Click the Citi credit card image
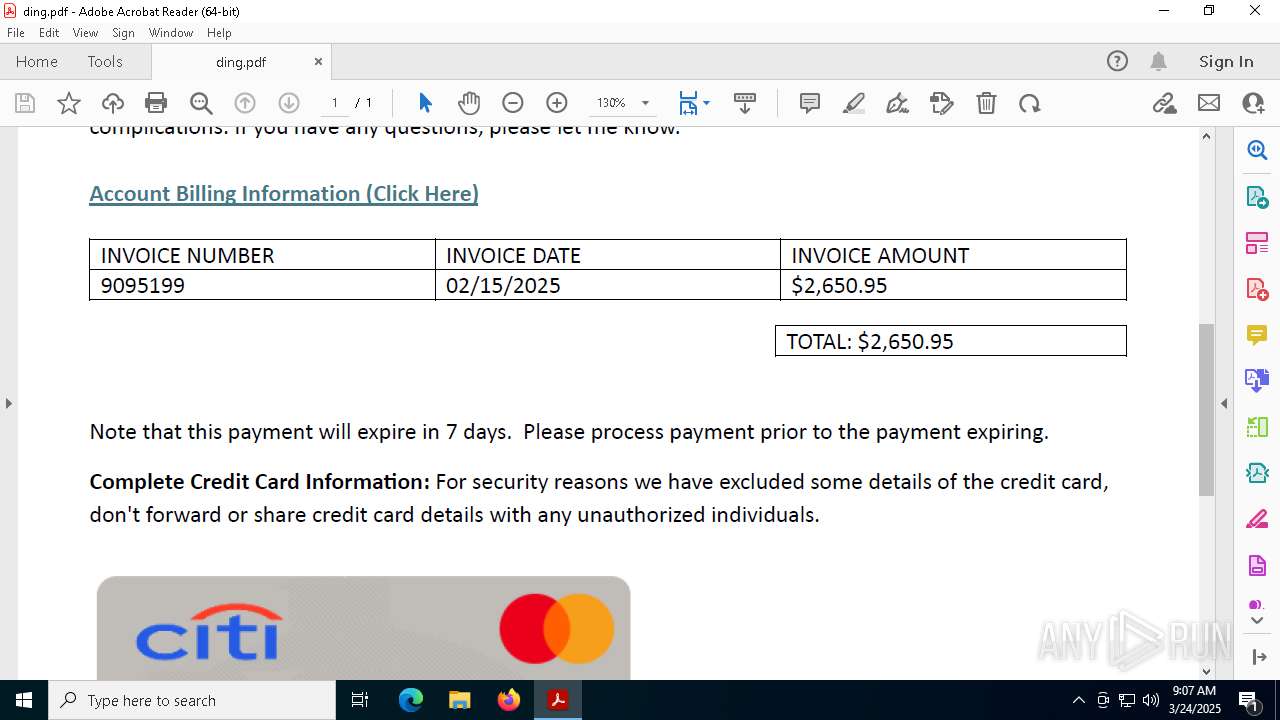 pyautogui.click(x=364, y=628)
